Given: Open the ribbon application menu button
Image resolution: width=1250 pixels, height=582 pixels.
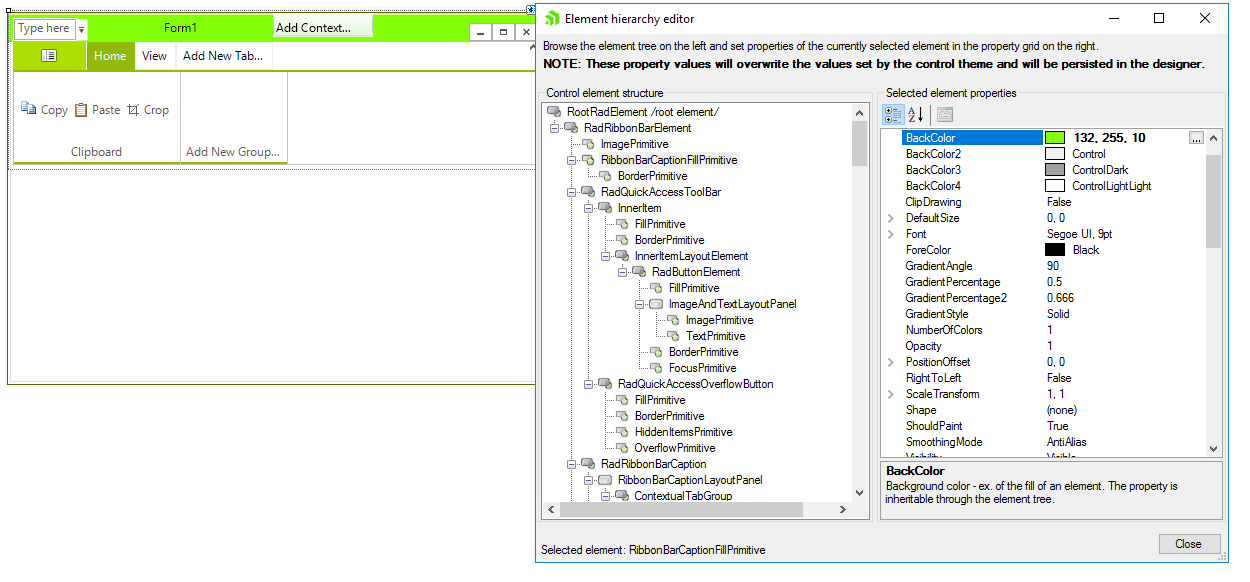Looking at the screenshot, I should click(49, 56).
